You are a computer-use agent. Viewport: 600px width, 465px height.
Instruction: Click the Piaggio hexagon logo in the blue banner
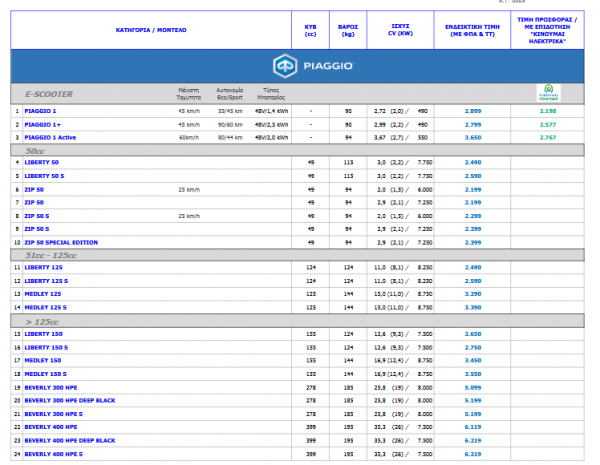(x=285, y=66)
